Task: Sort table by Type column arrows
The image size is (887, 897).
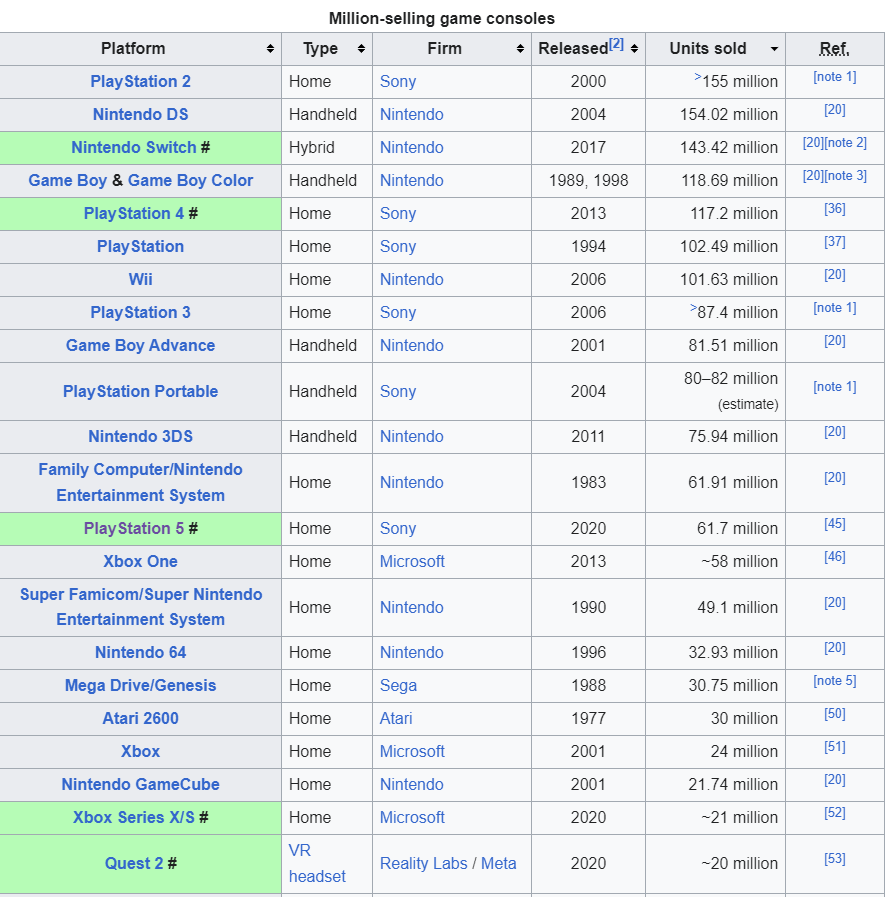Action: pyautogui.click(x=361, y=49)
